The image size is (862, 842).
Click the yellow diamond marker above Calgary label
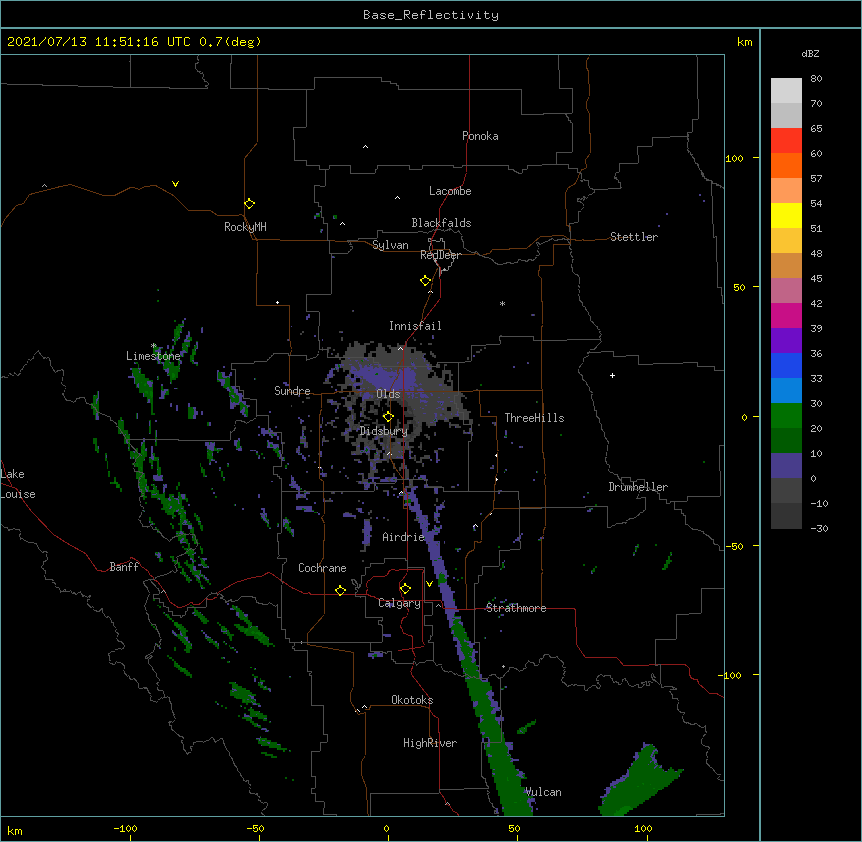pyautogui.click(x=405, y=589)
